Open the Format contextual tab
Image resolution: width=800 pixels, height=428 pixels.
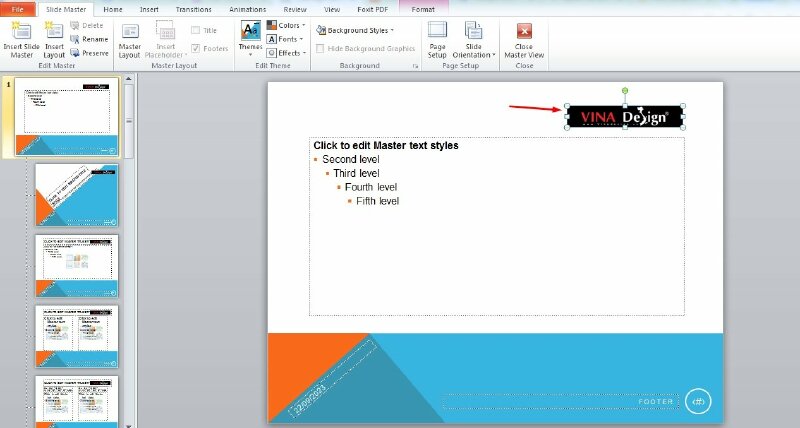pos(423,9)
